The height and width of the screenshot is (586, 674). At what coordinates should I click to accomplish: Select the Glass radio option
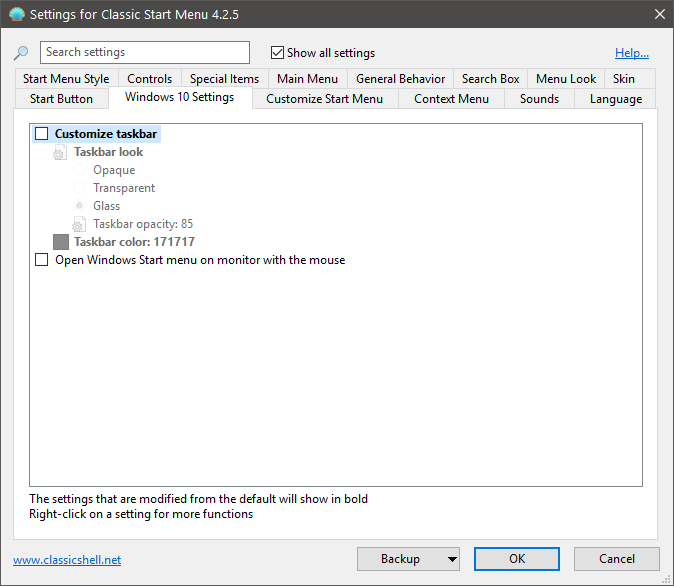coord(80,206)
